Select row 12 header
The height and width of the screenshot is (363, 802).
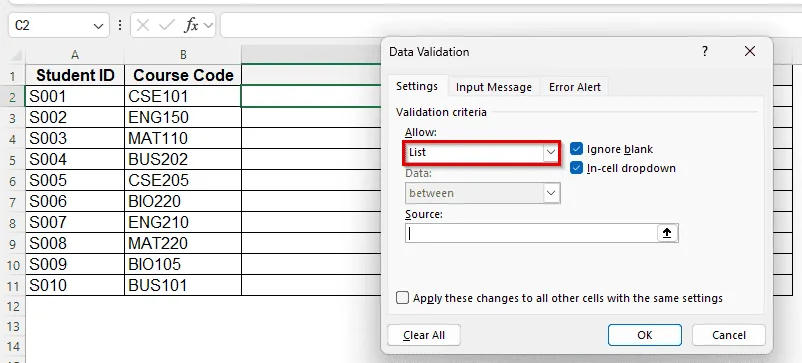tap(13, 306)
